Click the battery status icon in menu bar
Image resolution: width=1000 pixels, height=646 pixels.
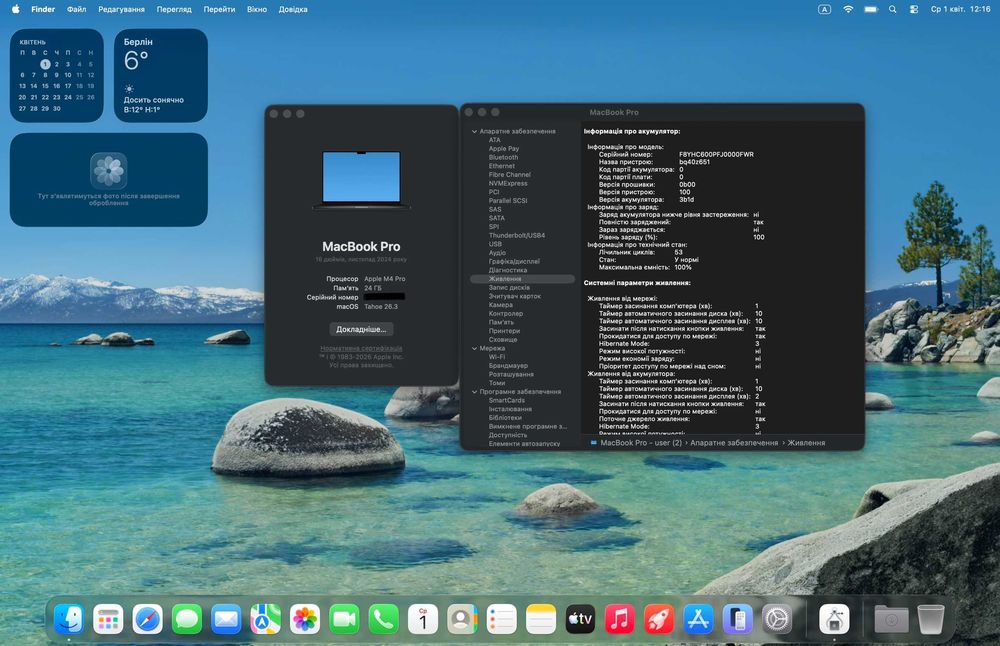(871, 9)
